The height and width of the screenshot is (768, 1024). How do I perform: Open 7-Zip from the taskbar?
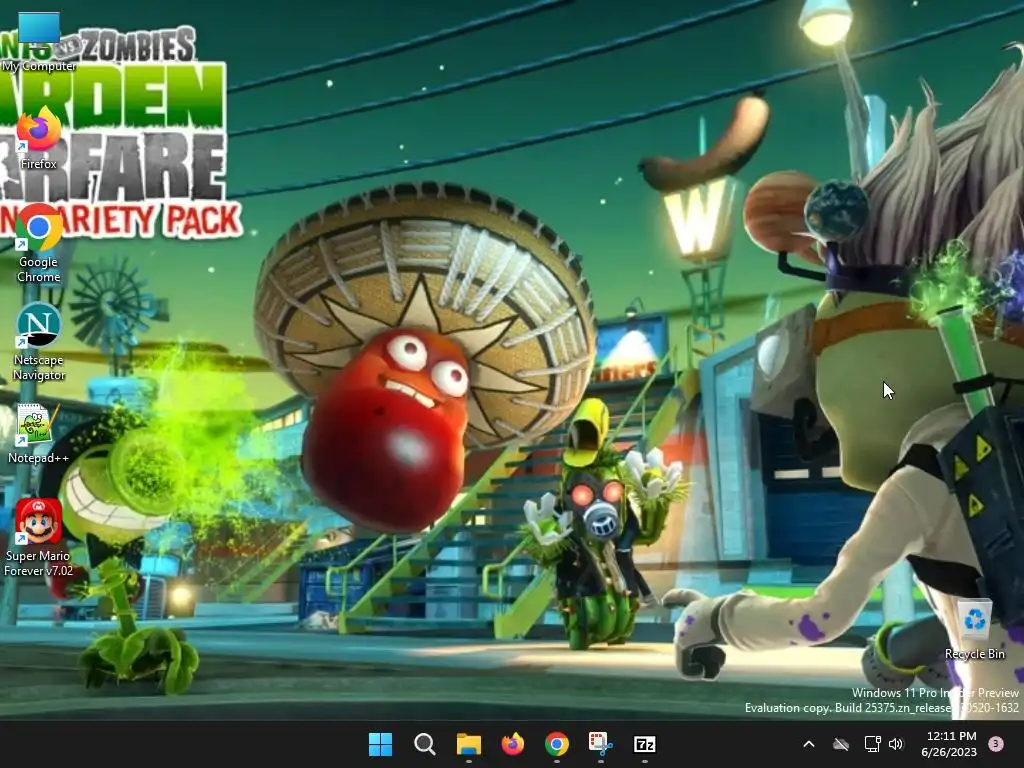coord(645,744)
